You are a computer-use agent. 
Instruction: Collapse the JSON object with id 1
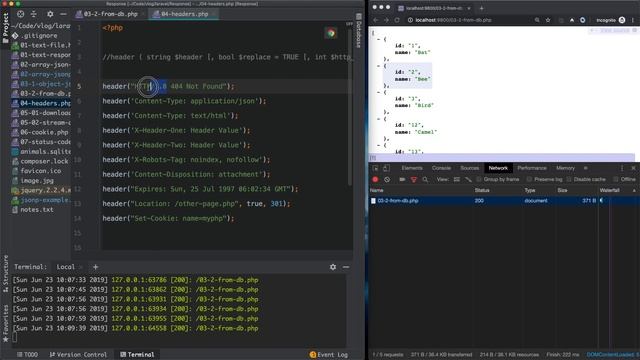tap(379, 39)
